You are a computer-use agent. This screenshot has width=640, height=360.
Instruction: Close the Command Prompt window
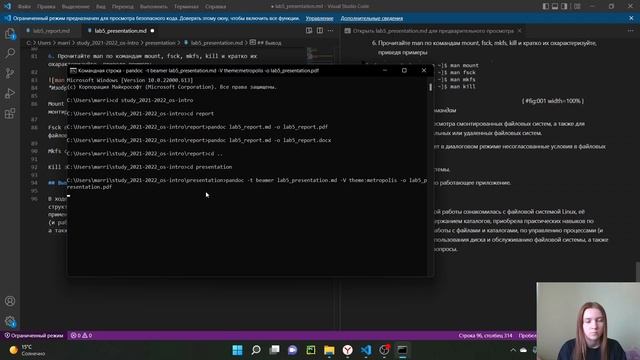[424, 70]
